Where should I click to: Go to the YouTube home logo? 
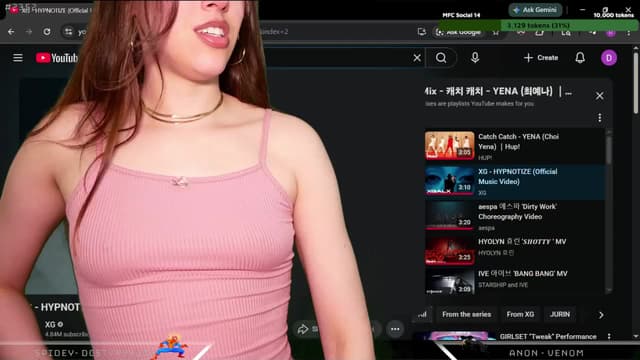56,58
